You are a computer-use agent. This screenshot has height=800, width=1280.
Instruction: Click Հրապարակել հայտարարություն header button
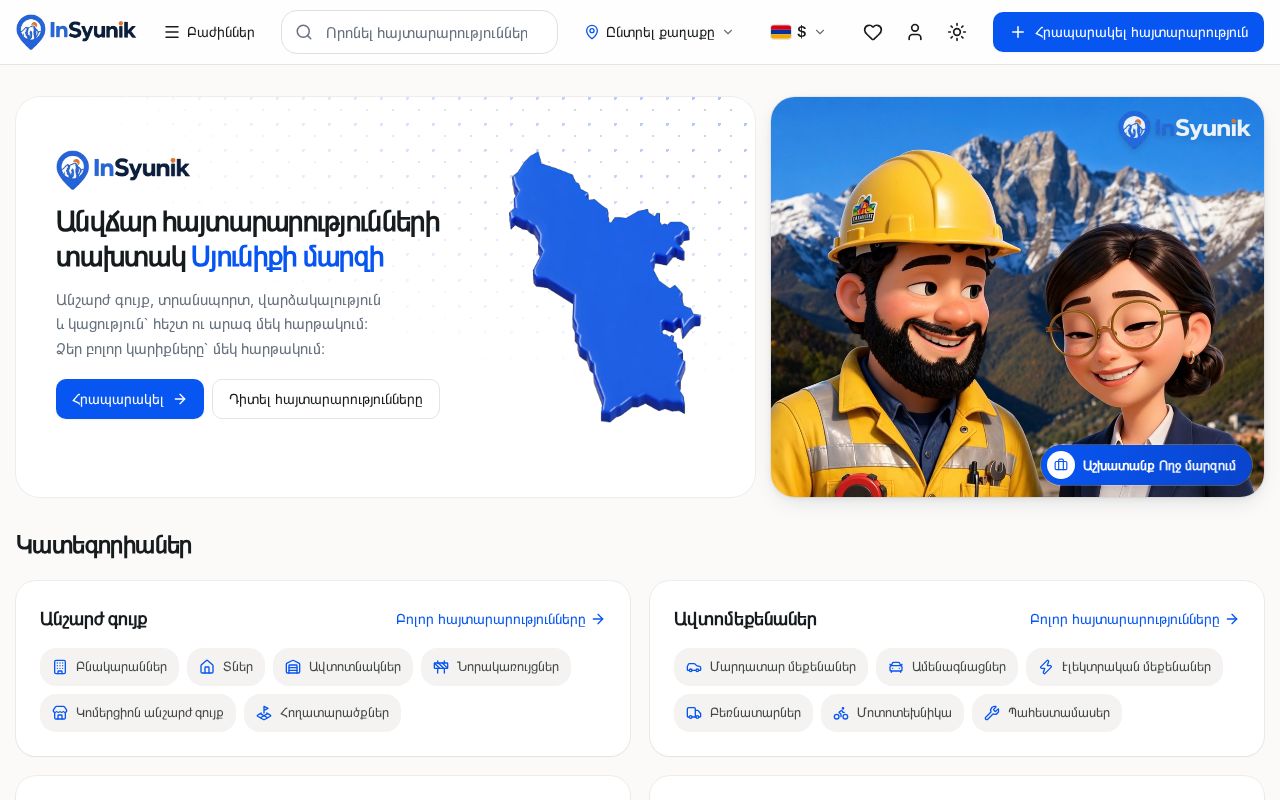[1128, 32]
